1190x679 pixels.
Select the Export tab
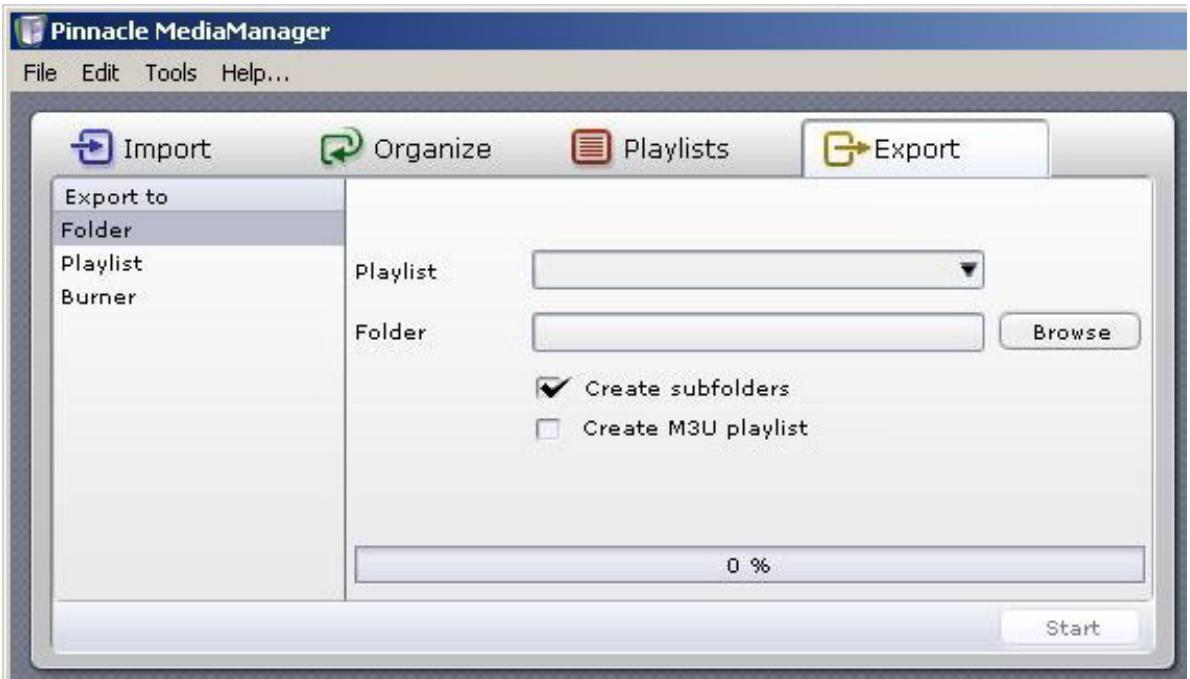coord(925,149)
